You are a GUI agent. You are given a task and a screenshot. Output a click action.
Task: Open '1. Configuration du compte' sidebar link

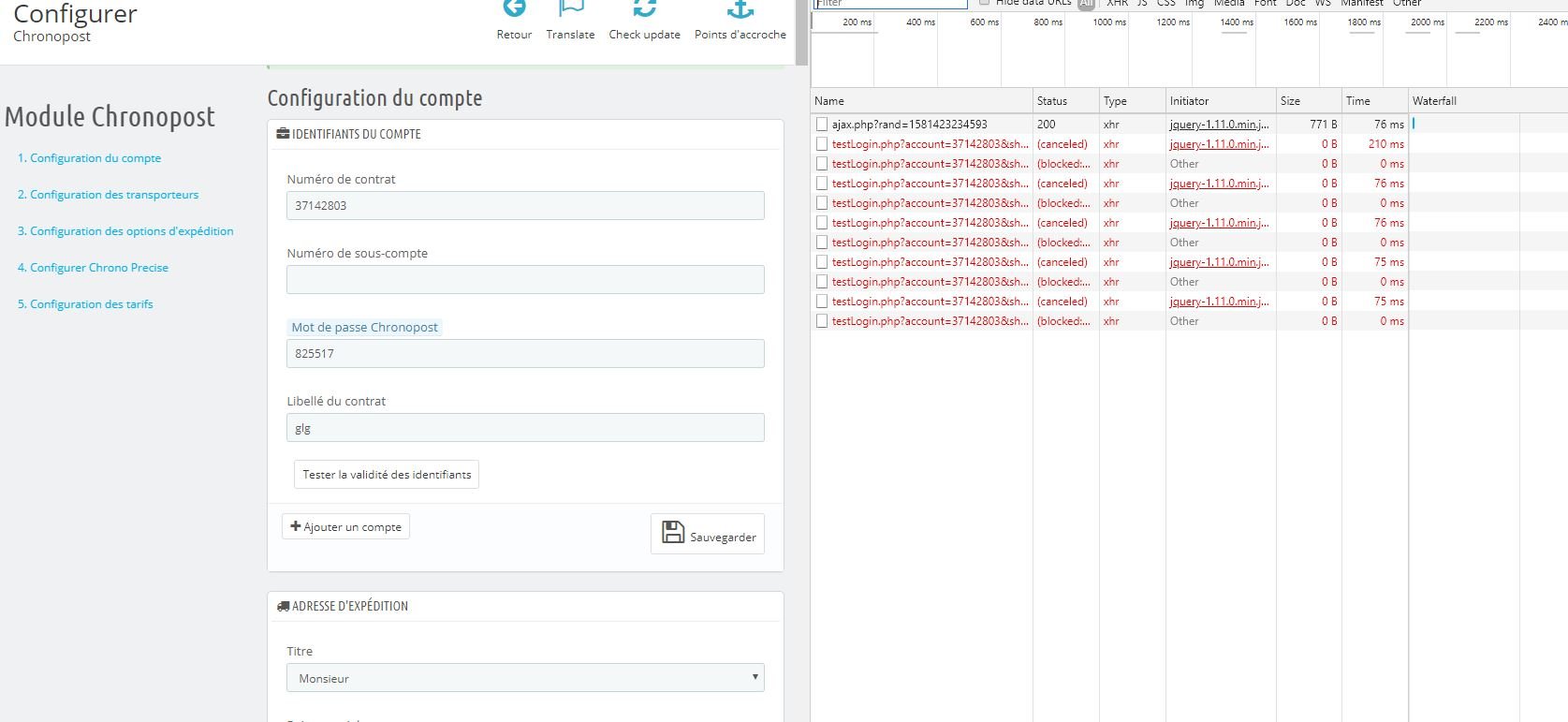point(90,158)
